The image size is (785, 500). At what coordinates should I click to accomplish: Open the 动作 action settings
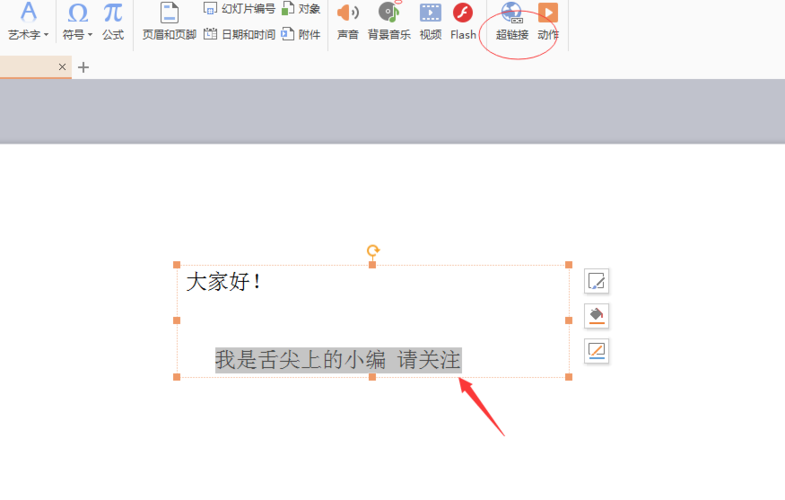pyautogui.click(x=548, y=21)
